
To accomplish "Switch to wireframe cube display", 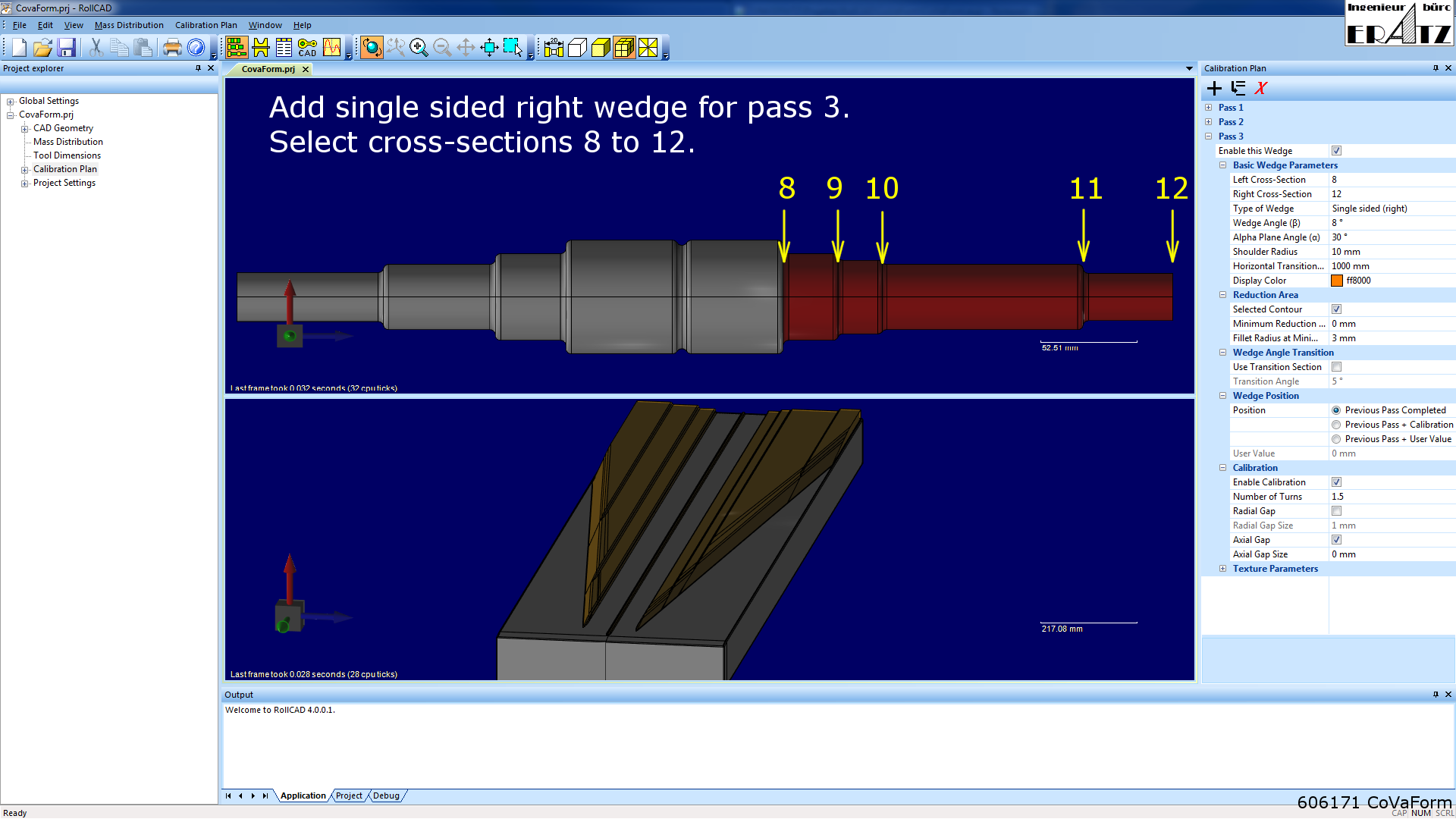I will (577, 48).
